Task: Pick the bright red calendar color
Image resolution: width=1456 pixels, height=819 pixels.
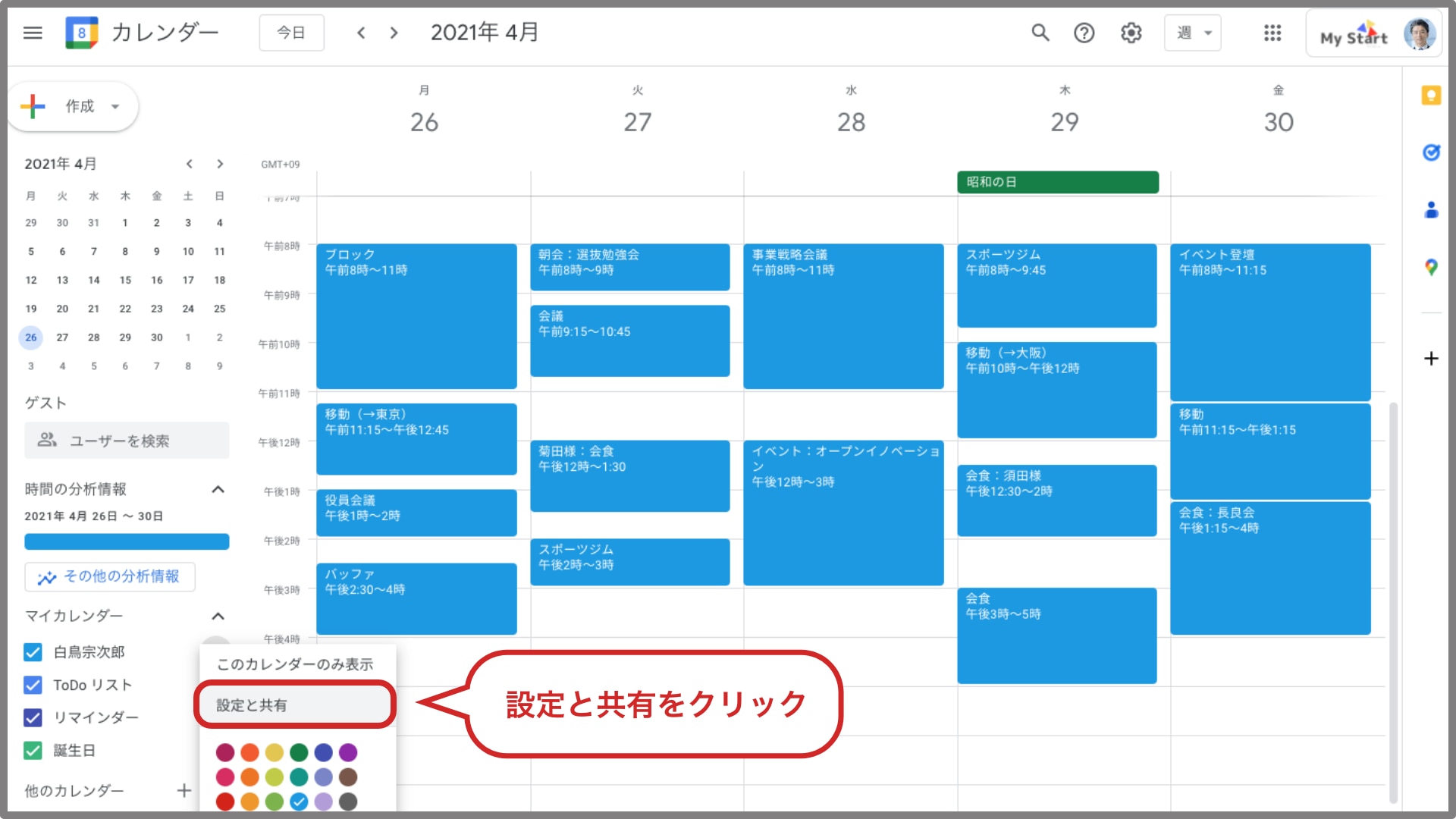Action: pos(225,802)
